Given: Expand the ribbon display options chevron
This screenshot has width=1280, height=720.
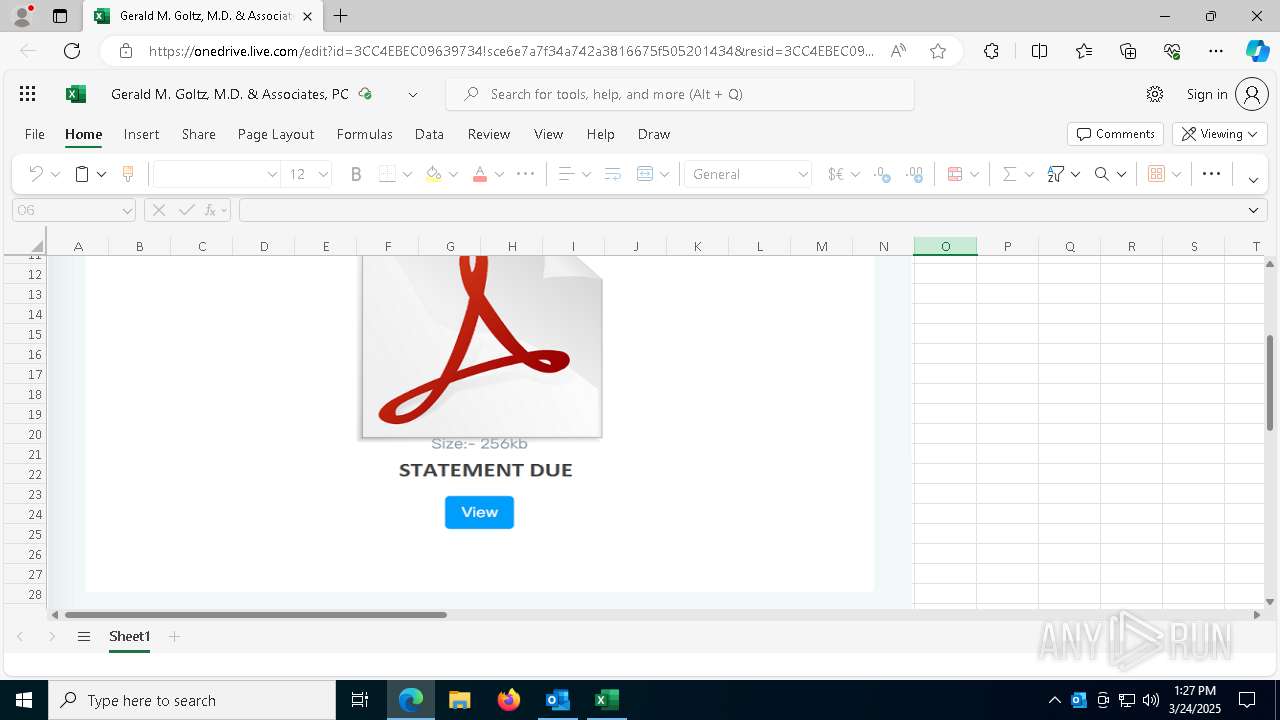Looking at the screenshot, I should pos(1253,180).
